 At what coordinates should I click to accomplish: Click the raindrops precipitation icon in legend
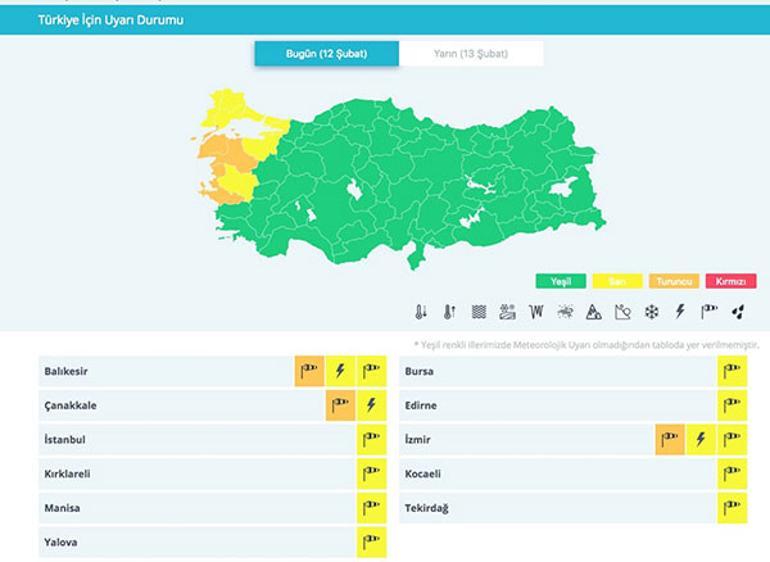click(x=738, y=312)
